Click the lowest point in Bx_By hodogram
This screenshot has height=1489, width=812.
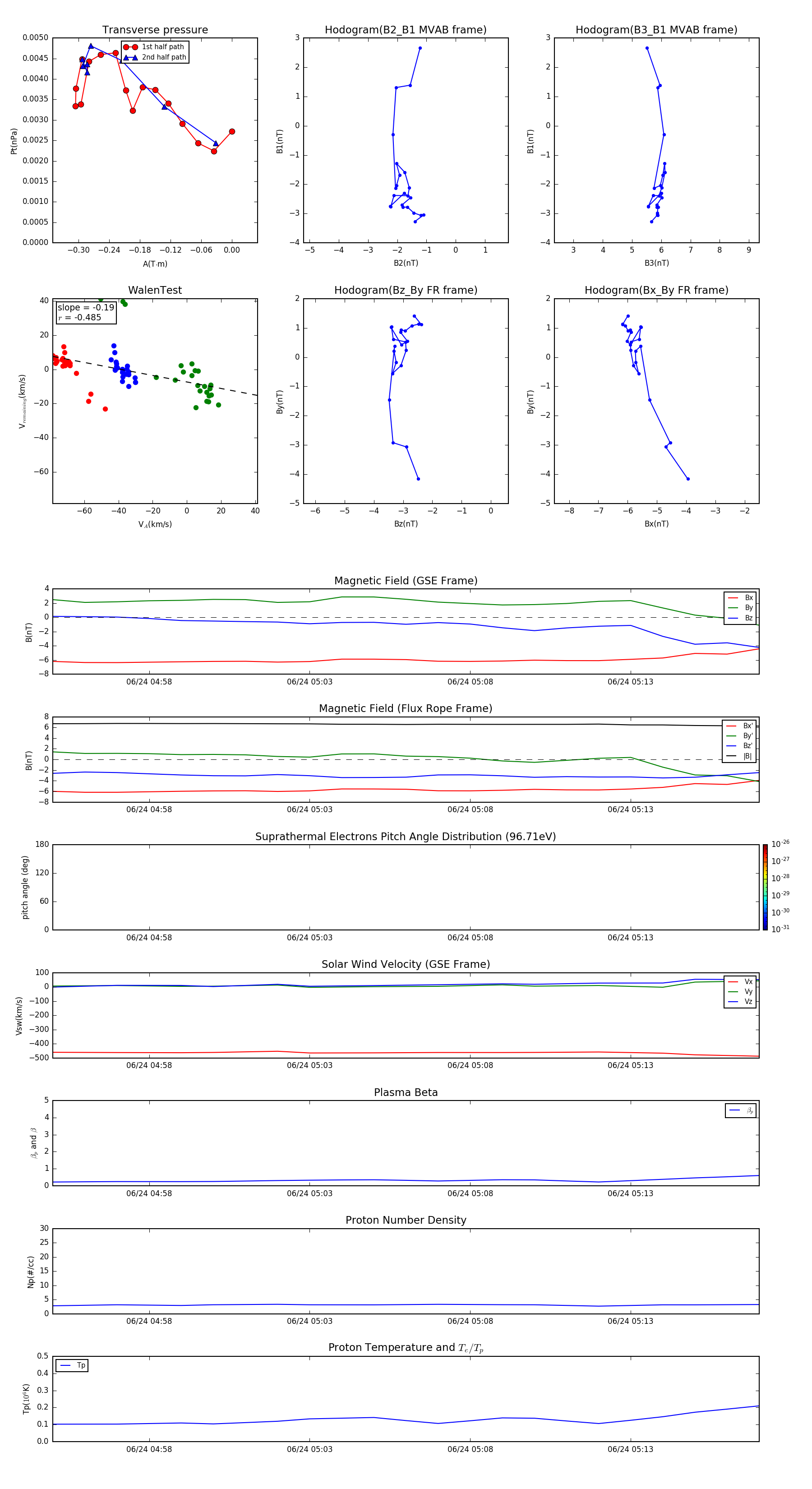(x=688, y=479)
